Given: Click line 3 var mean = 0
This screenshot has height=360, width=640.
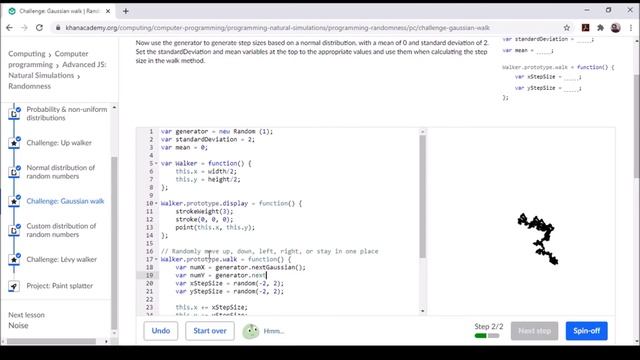Looking at the screenshot, I should (x=184, y=148).
